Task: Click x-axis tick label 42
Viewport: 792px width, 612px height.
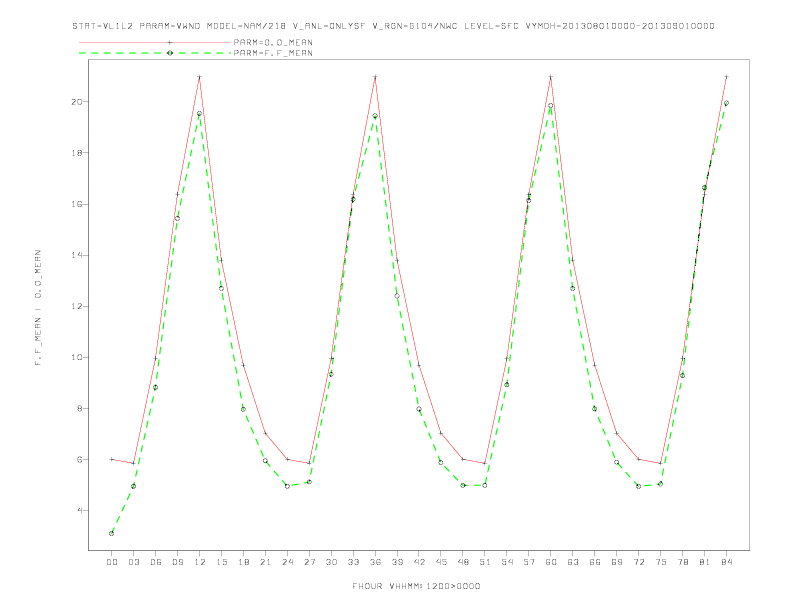Action: (x=419, y=562)
